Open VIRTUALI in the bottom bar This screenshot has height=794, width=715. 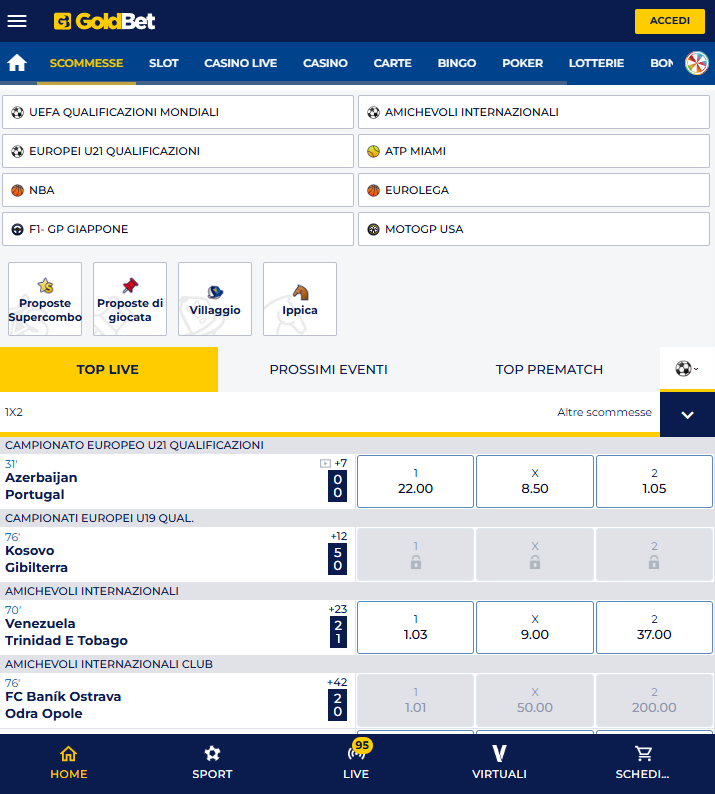(499, 763)
